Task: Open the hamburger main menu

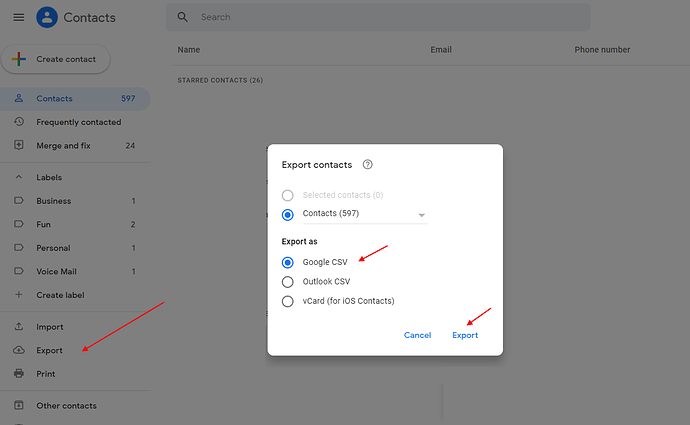Action: coord(18,18)
